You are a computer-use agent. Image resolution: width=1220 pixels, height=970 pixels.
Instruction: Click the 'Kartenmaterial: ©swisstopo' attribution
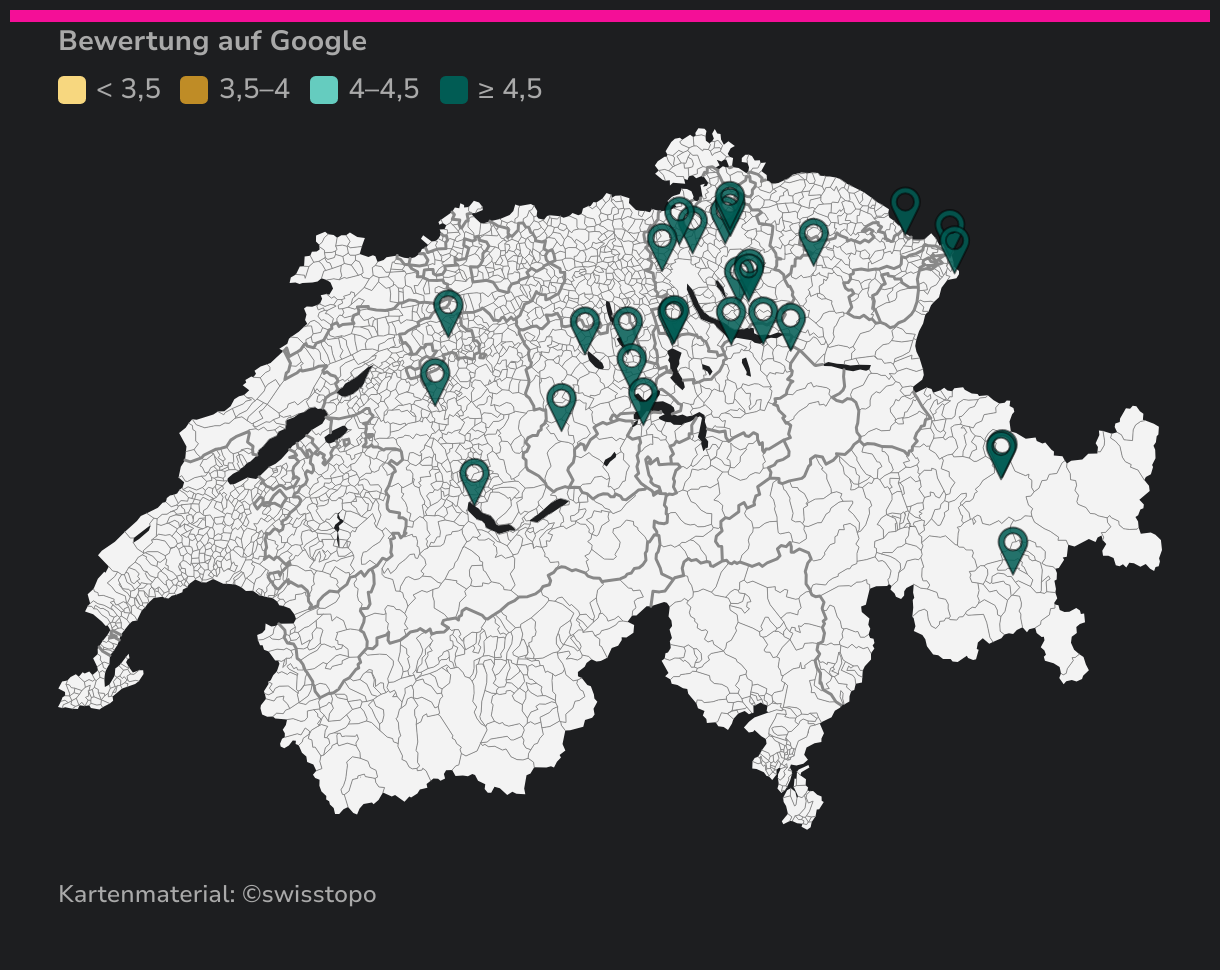pos(217,894)
